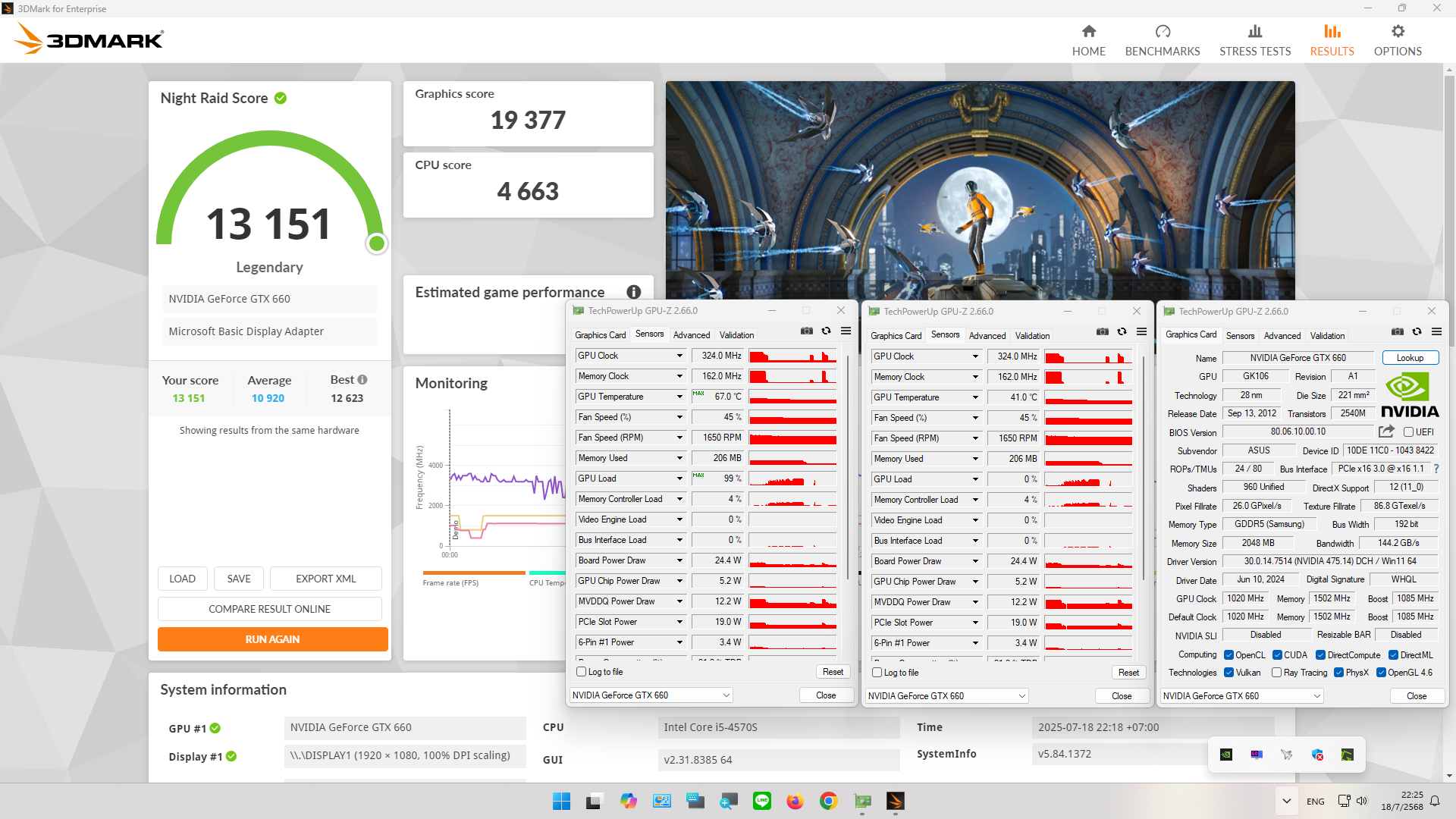This screenshot has height=819, width=1456.
Task: Open Google Chrome from the taskbar
Action: coord(828,802)
